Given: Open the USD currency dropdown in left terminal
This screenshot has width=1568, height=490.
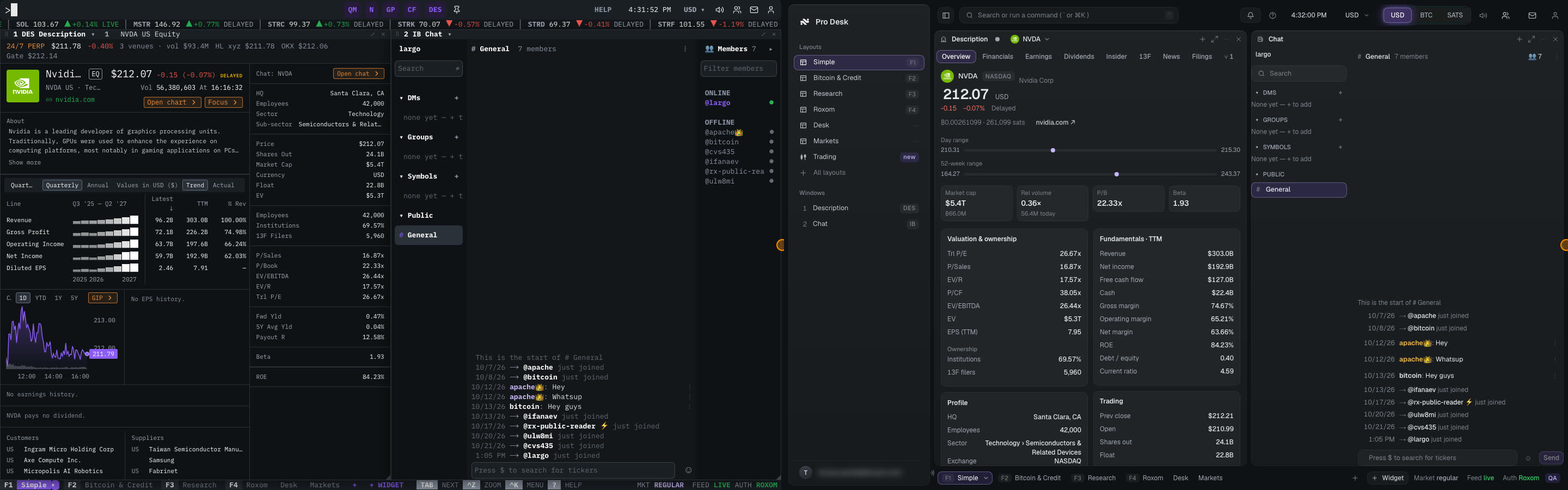Looking at the screenshot, I should tap(694, 10).
